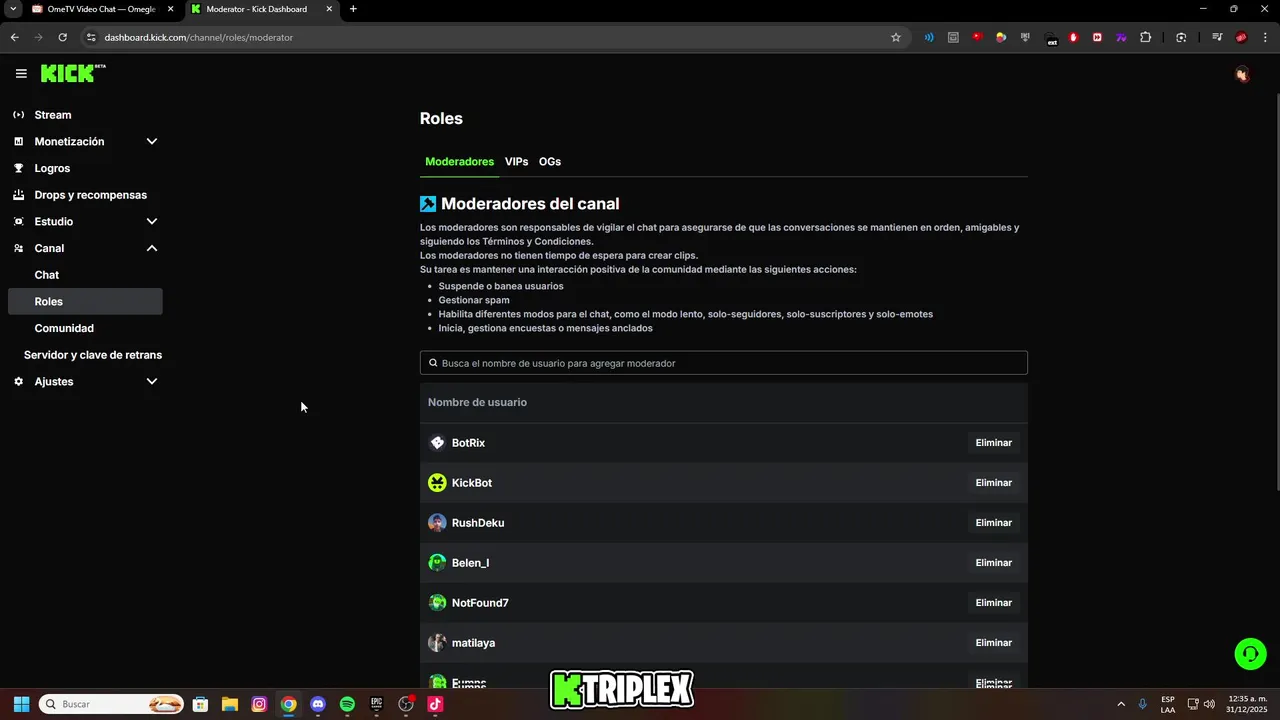
Task: Open volume control in system tray
Action: pyautogui.click(x=1209, y=704)
